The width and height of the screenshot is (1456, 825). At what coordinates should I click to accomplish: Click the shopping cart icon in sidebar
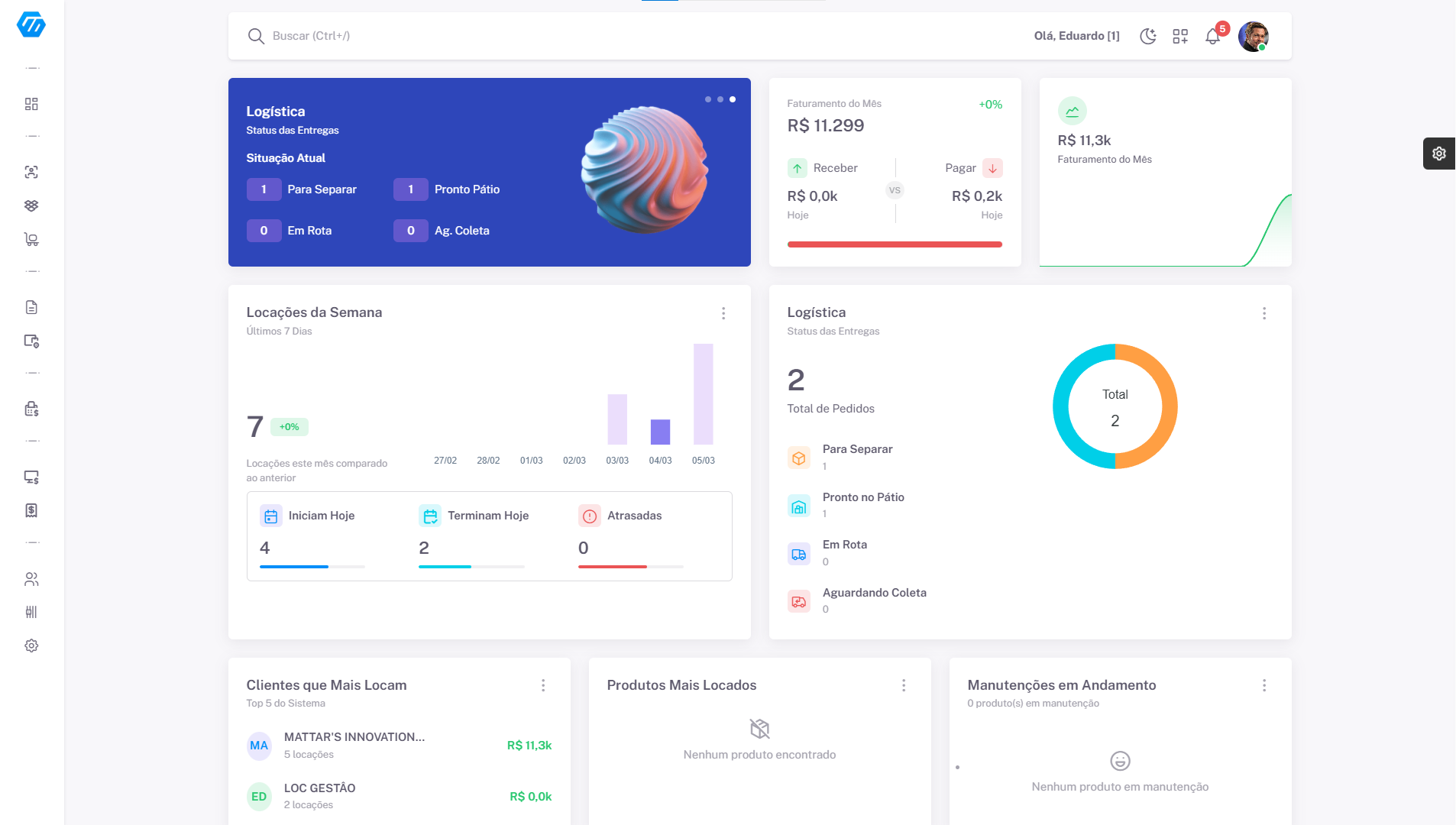31,240
